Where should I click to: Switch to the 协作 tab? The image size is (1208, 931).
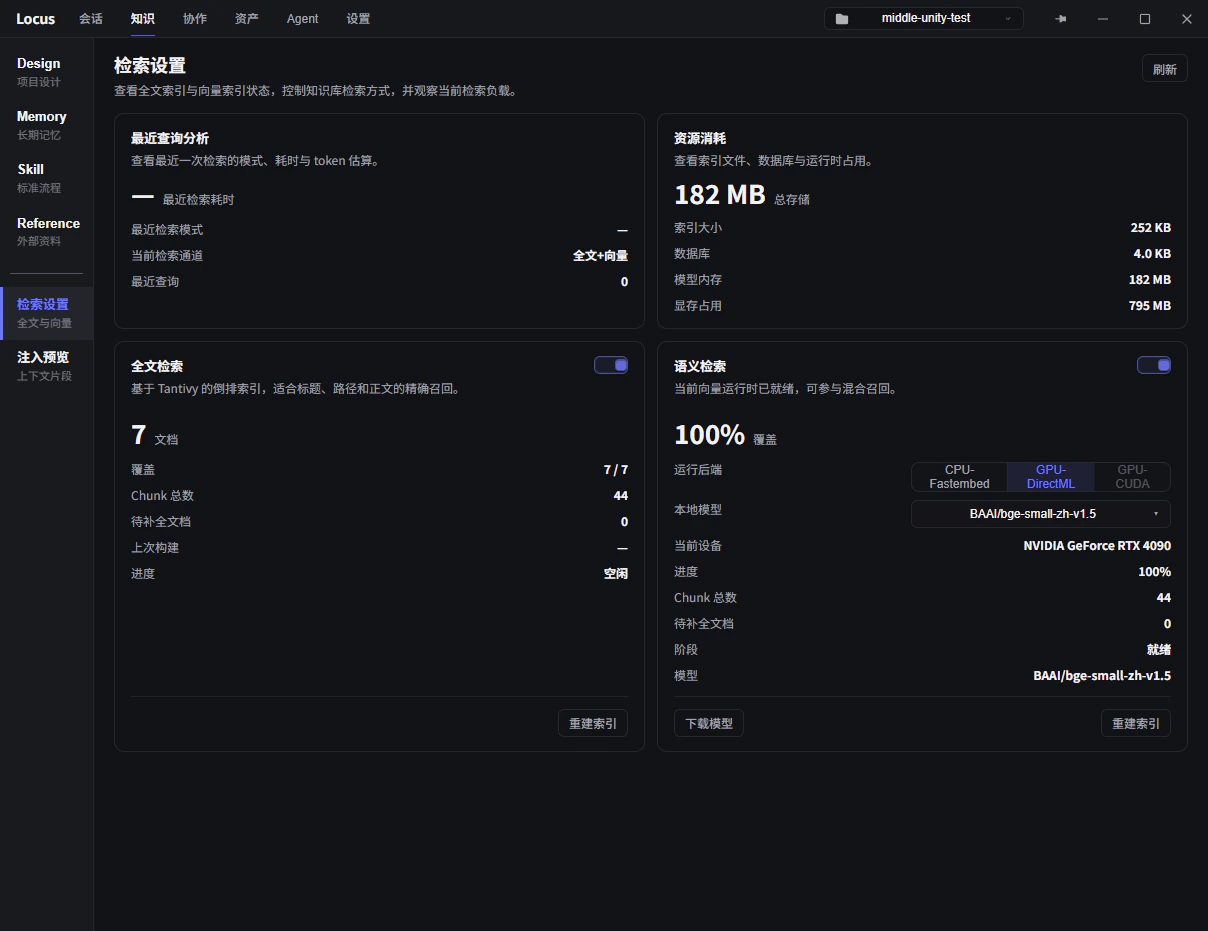click(x=195, y=19)
